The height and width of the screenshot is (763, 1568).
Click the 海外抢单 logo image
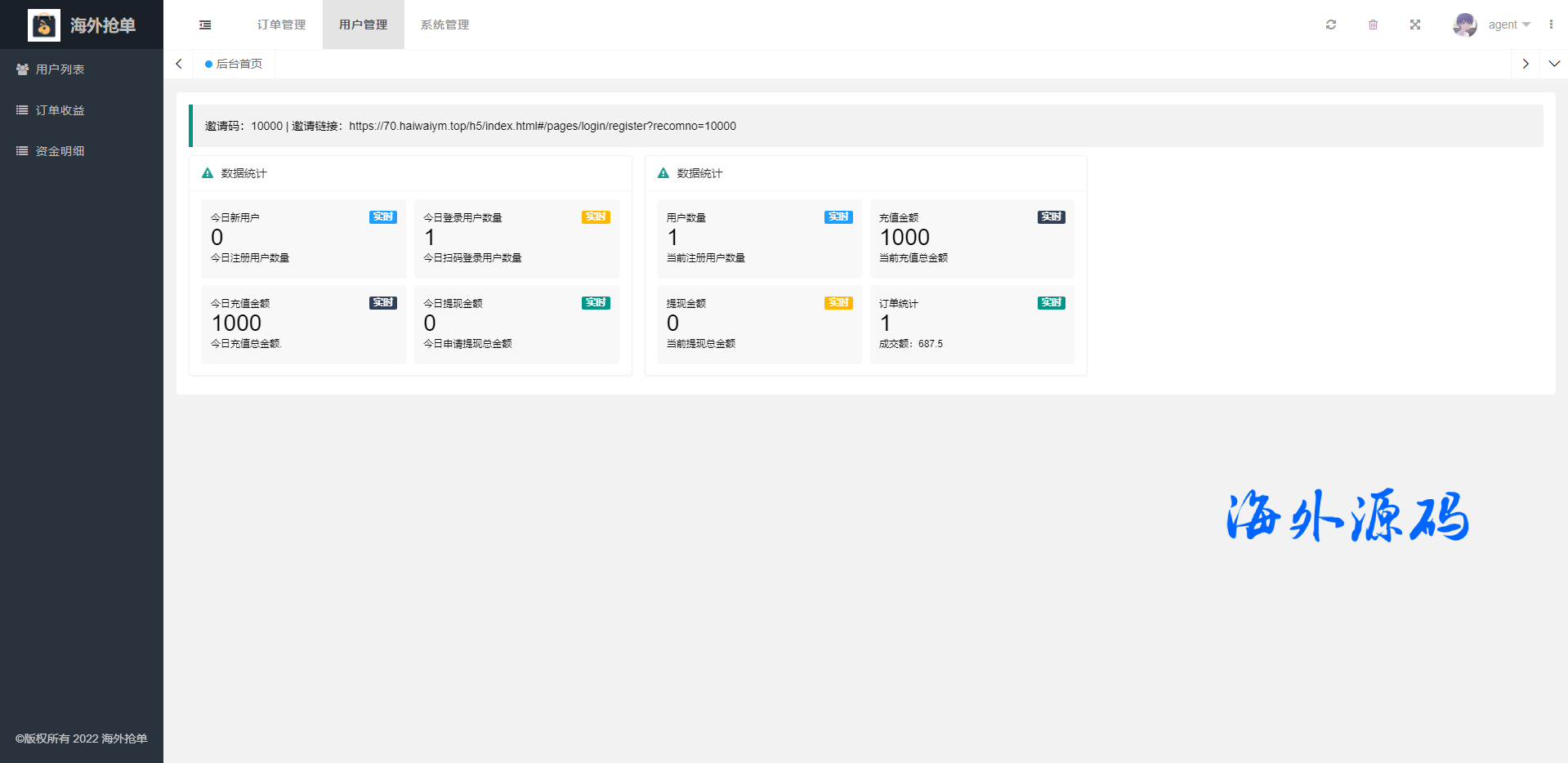point(44,25)
